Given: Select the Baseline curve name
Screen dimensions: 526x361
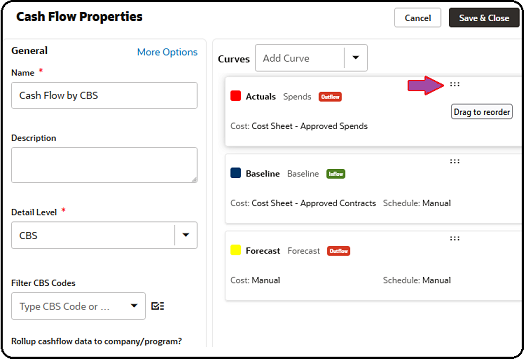Looking at the screenshot, I should (263, 174).
